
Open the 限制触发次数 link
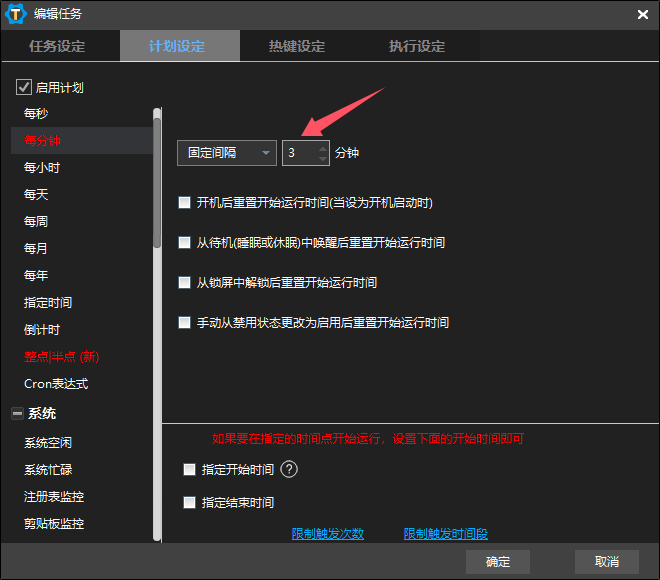click(327, 534)
